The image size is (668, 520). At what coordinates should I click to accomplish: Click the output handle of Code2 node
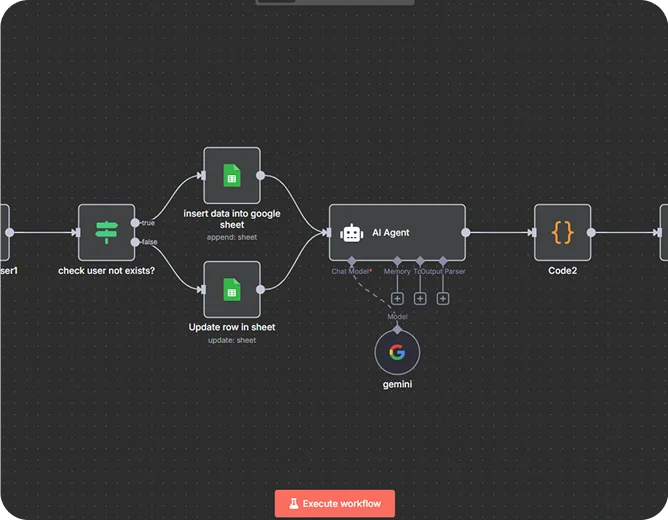tap(591, 232)
